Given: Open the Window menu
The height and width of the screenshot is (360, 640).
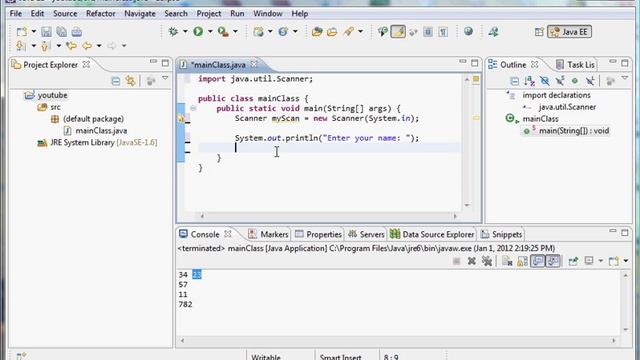Looking at the screenshot, I should [268, 13].
